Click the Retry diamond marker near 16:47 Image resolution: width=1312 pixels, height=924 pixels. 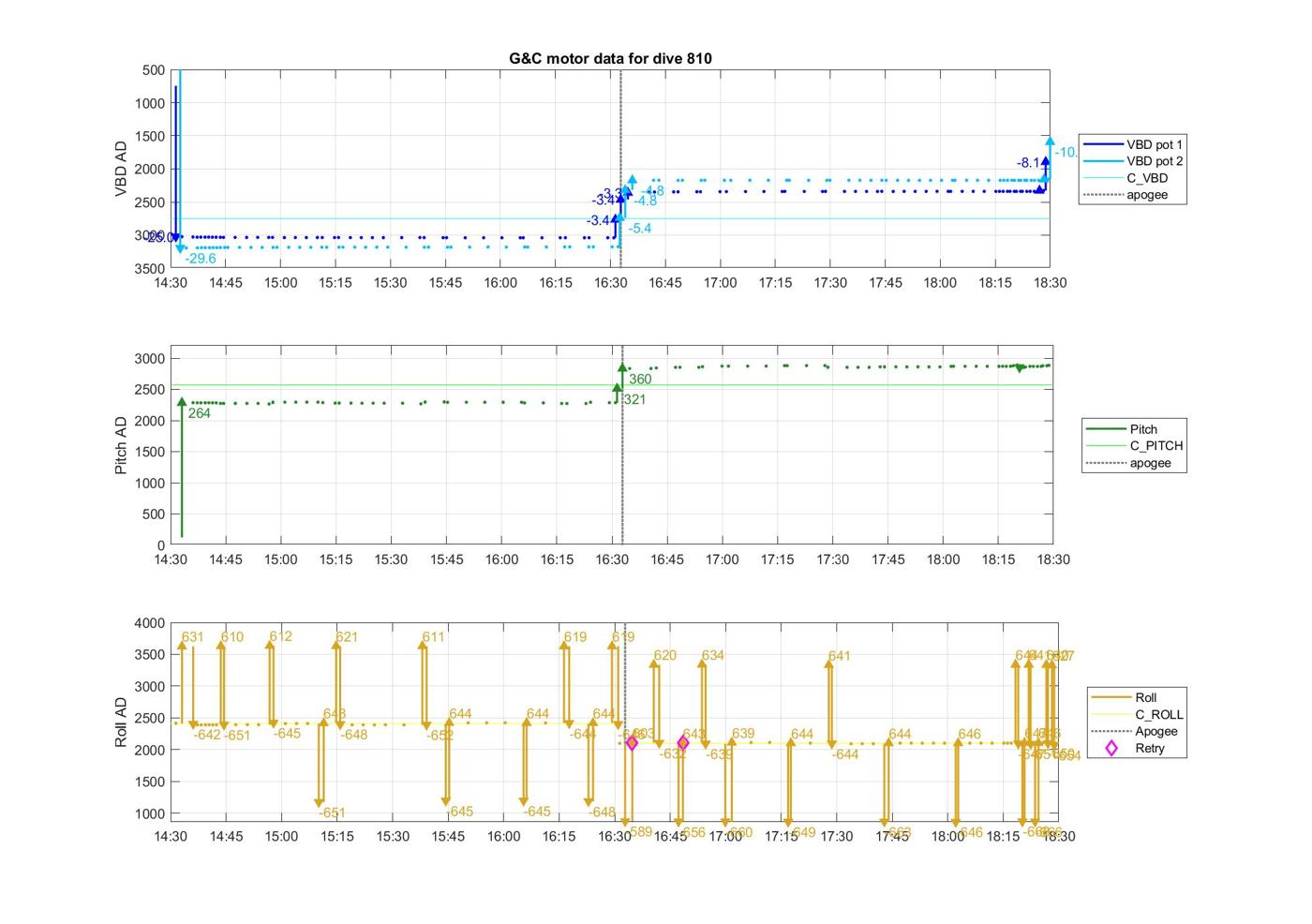(x=683, y=742)
